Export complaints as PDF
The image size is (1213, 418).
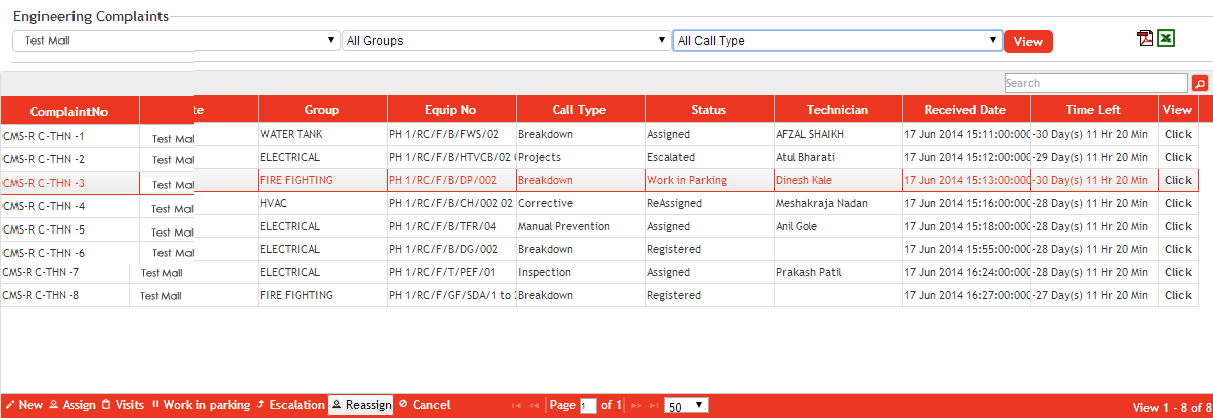pos(1145,38)
